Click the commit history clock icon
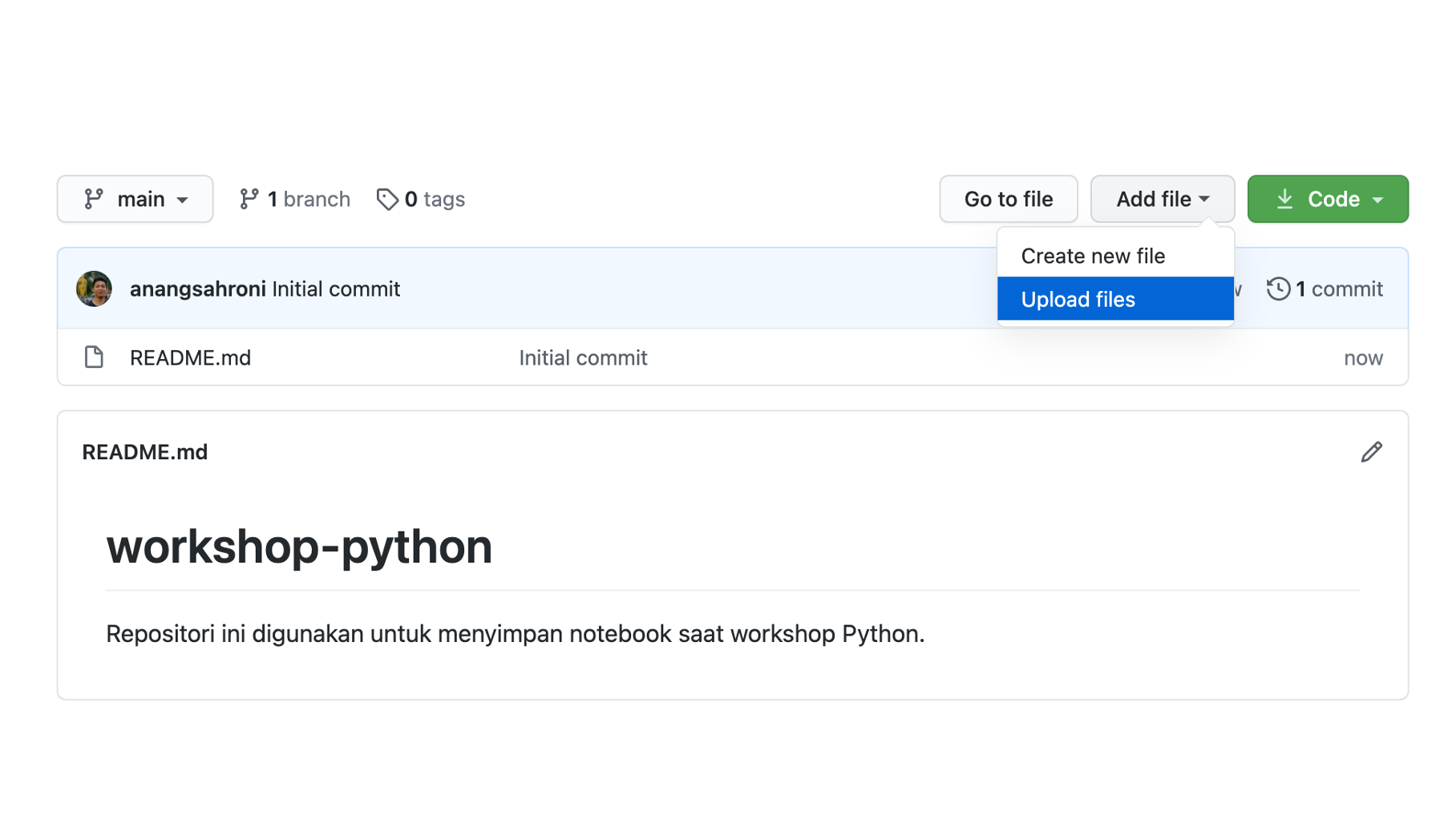This screenshot has height=828, width=1456. click(x=1278, y=289)
